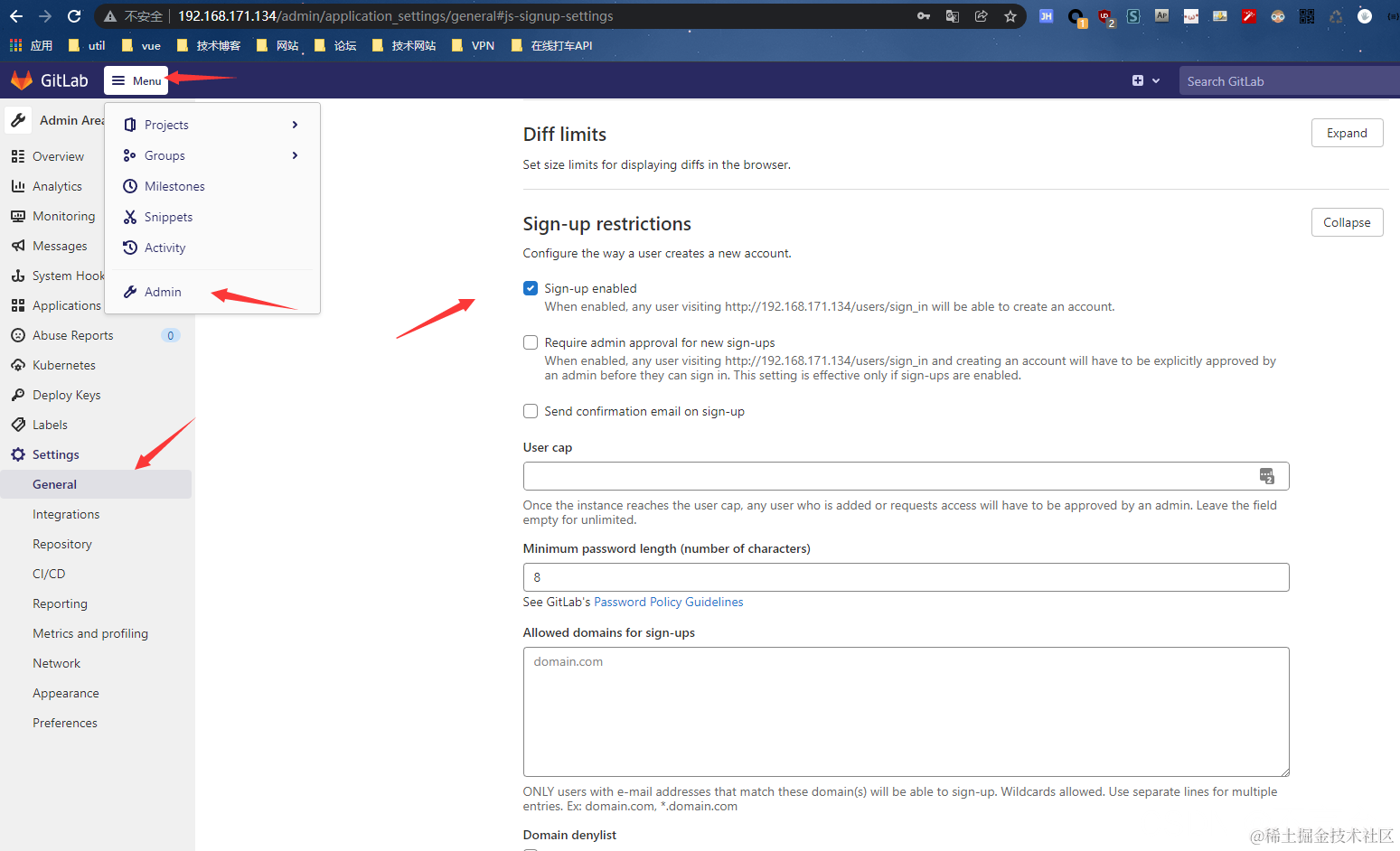Click the Abuse Reports count badge
This screenshot has width=1400, height=851.
coord(171,335)
